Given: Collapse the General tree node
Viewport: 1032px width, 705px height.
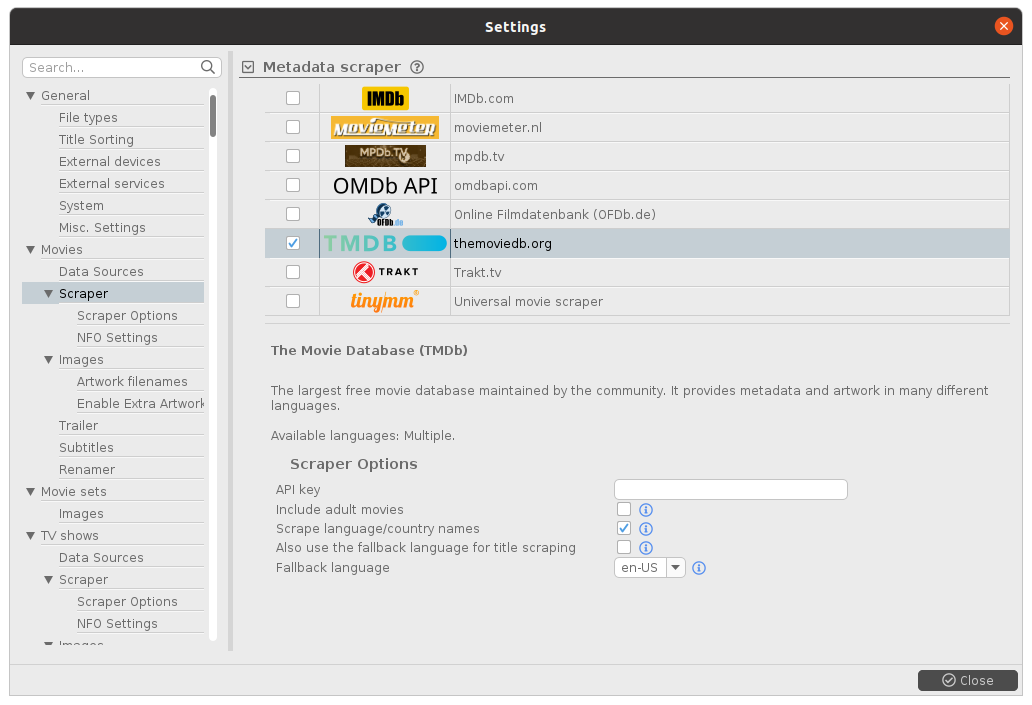Looking at the screenshot, I should click(31, 96).
